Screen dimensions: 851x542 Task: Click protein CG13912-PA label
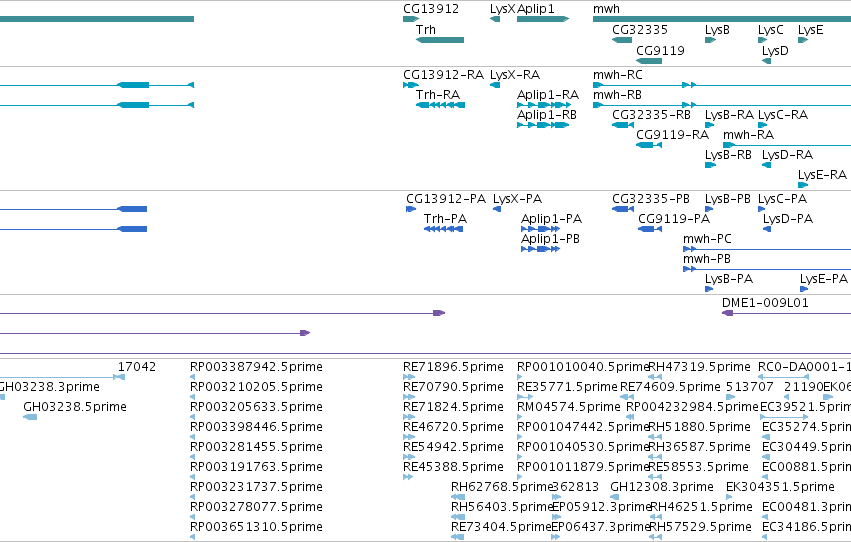click(446, 199)
